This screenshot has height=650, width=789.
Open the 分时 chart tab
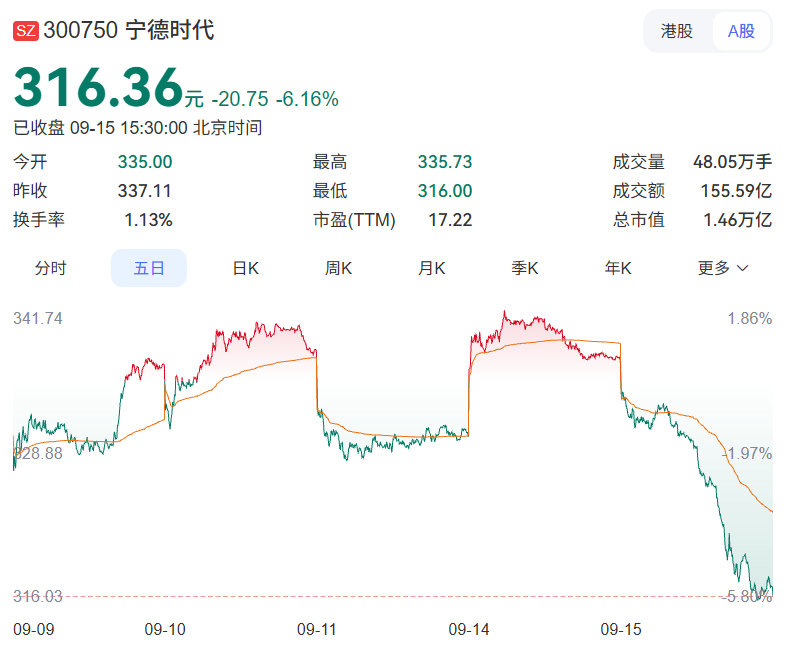50,268
